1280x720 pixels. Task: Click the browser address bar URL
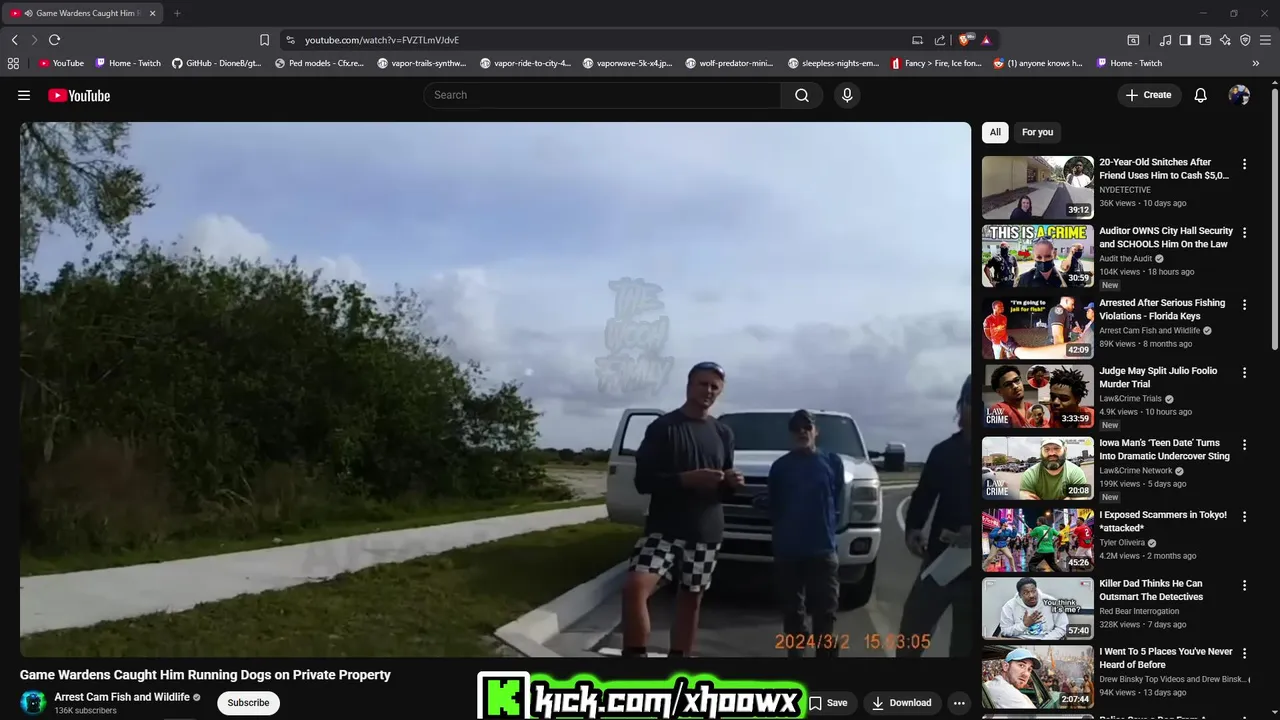382,40
